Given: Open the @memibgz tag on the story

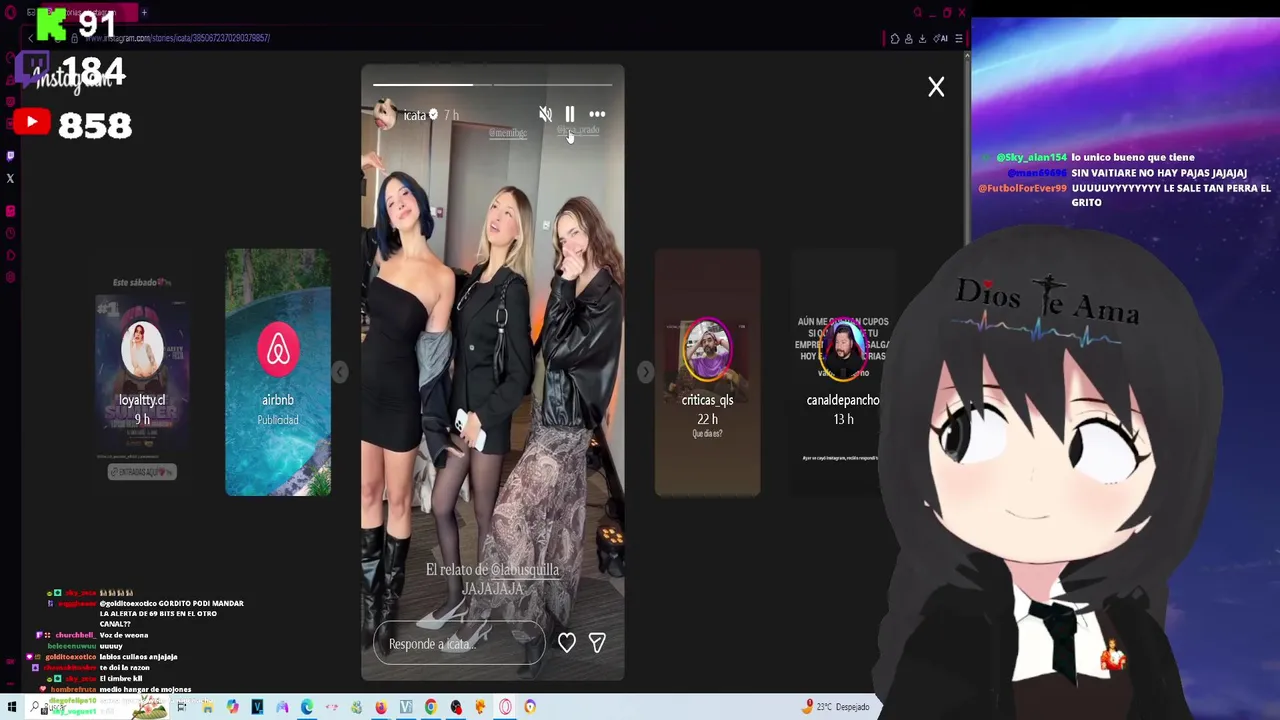Looking at the screenshot, I should (x=508, y=133).
